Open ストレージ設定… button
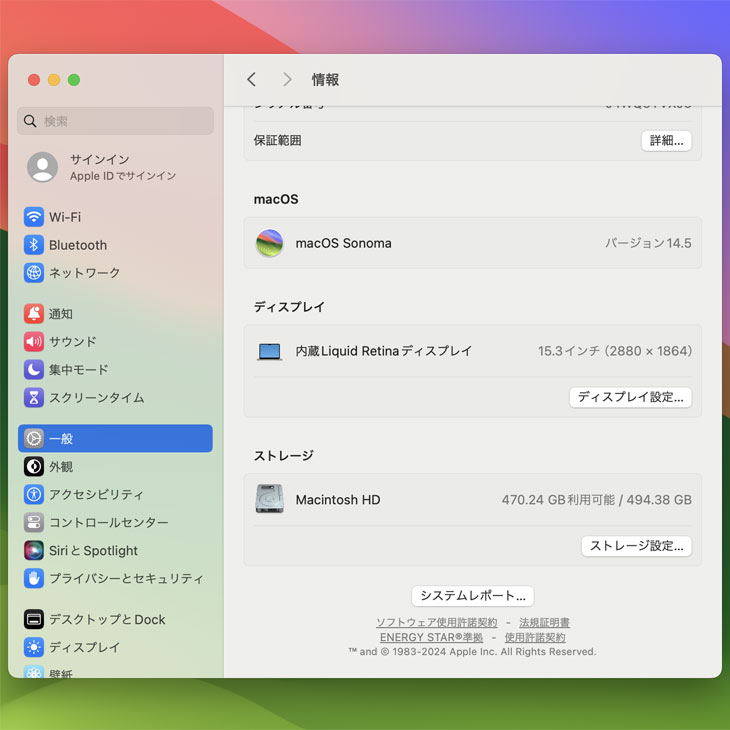The image size is (730, 730). pos(636,546)
